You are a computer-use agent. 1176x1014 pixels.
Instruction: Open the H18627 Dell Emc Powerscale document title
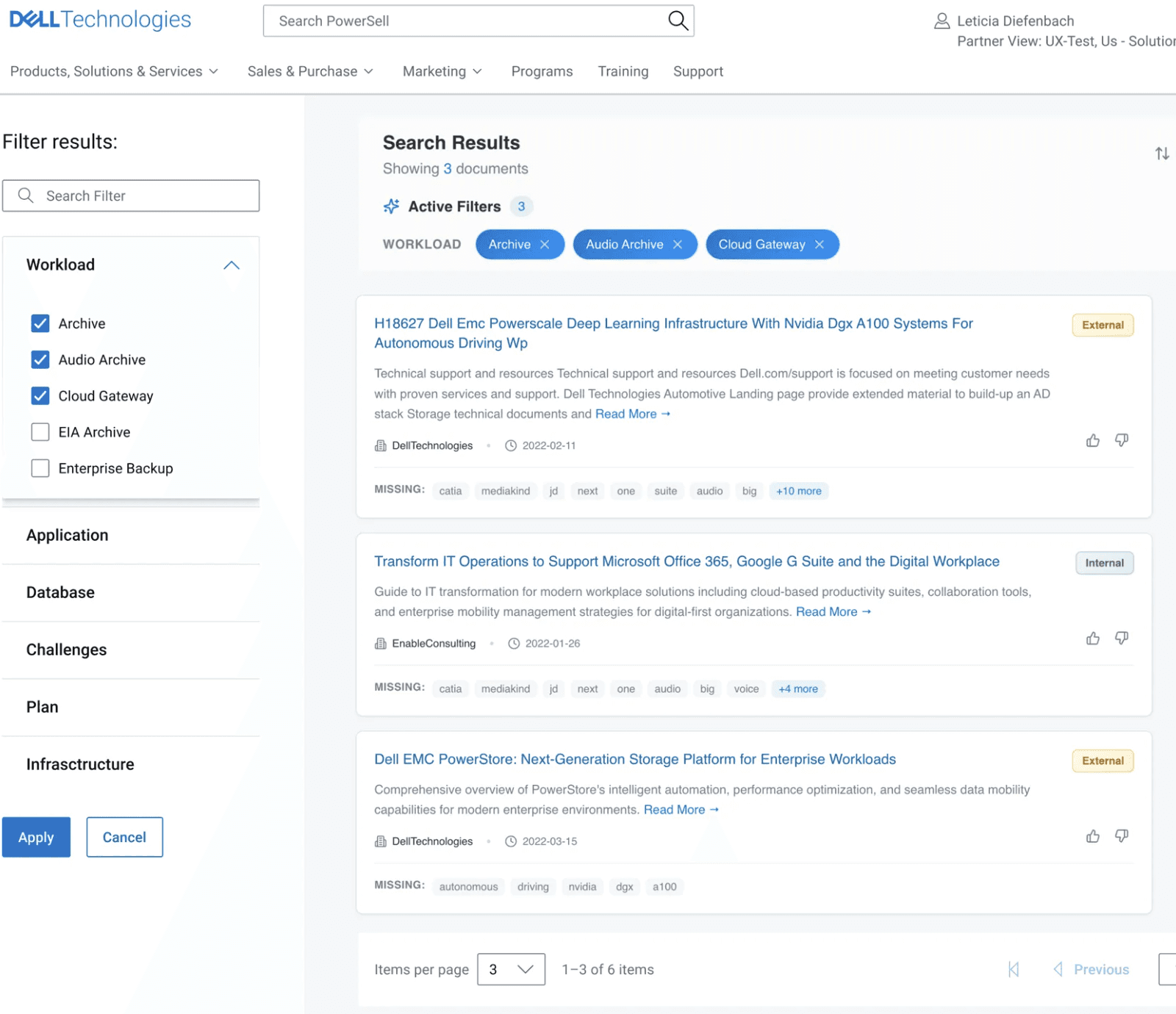[673, 333]
